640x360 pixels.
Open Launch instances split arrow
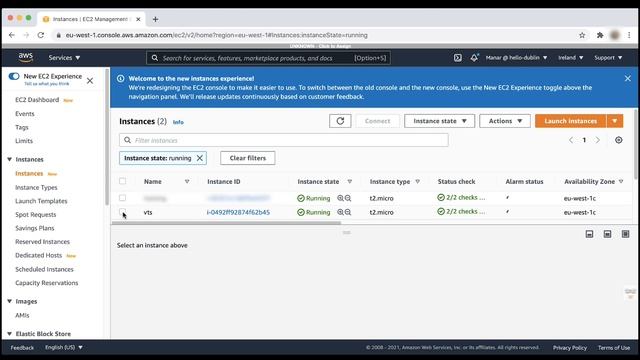tap(615, 121)
